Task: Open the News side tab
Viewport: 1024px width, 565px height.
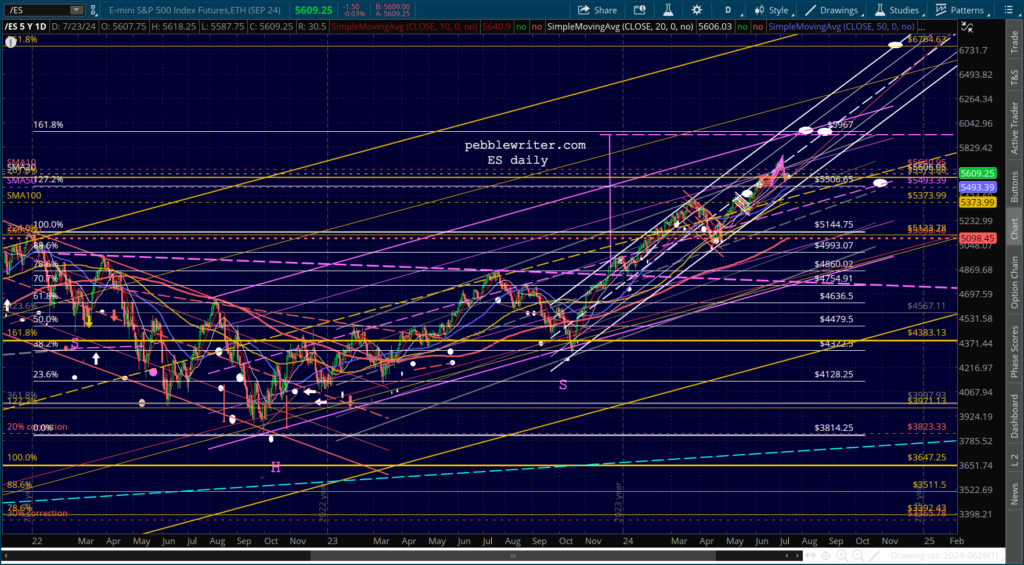Action: [1014, 494]
